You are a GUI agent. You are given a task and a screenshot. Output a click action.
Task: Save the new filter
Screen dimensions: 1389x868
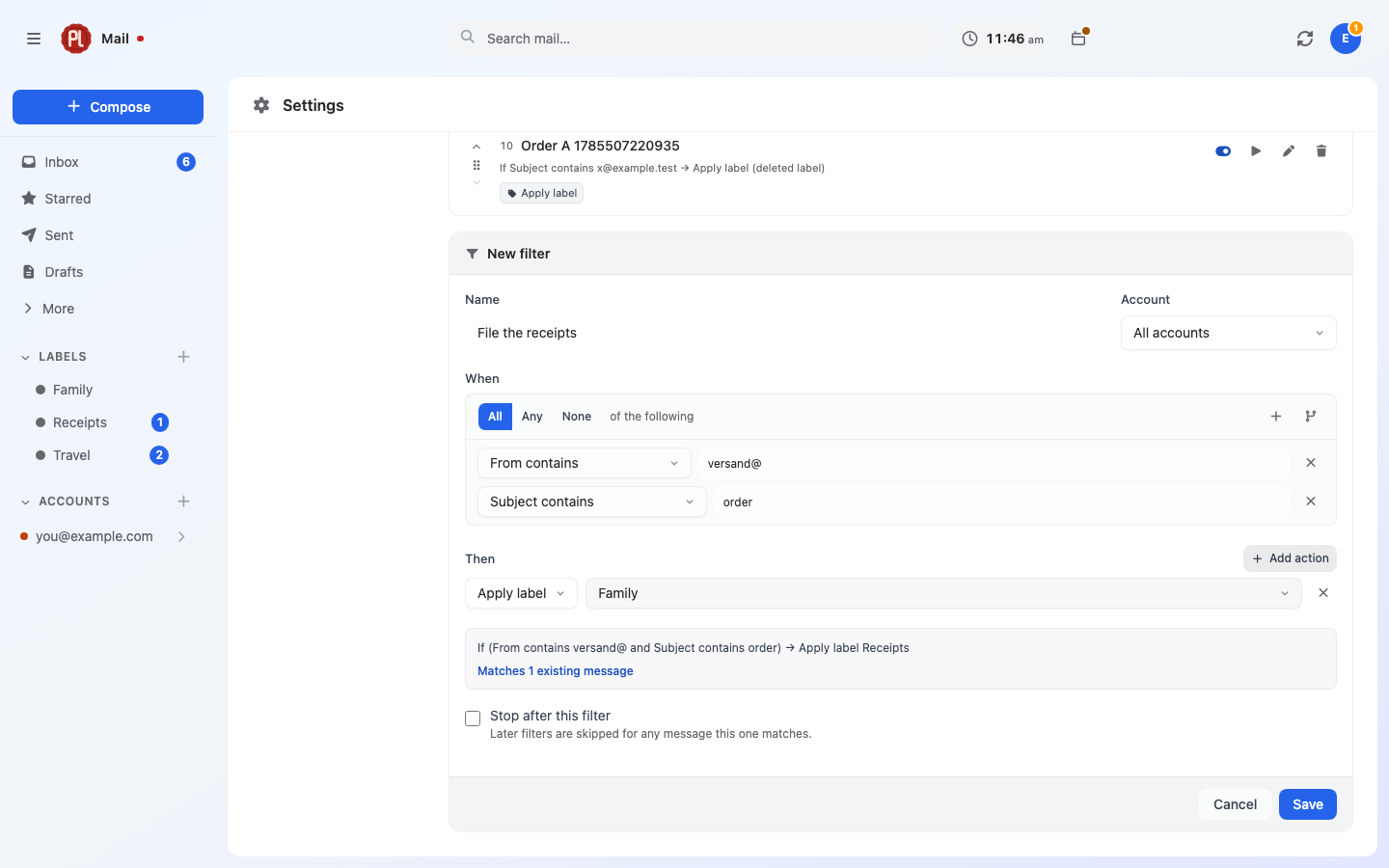click(1308, 804)
